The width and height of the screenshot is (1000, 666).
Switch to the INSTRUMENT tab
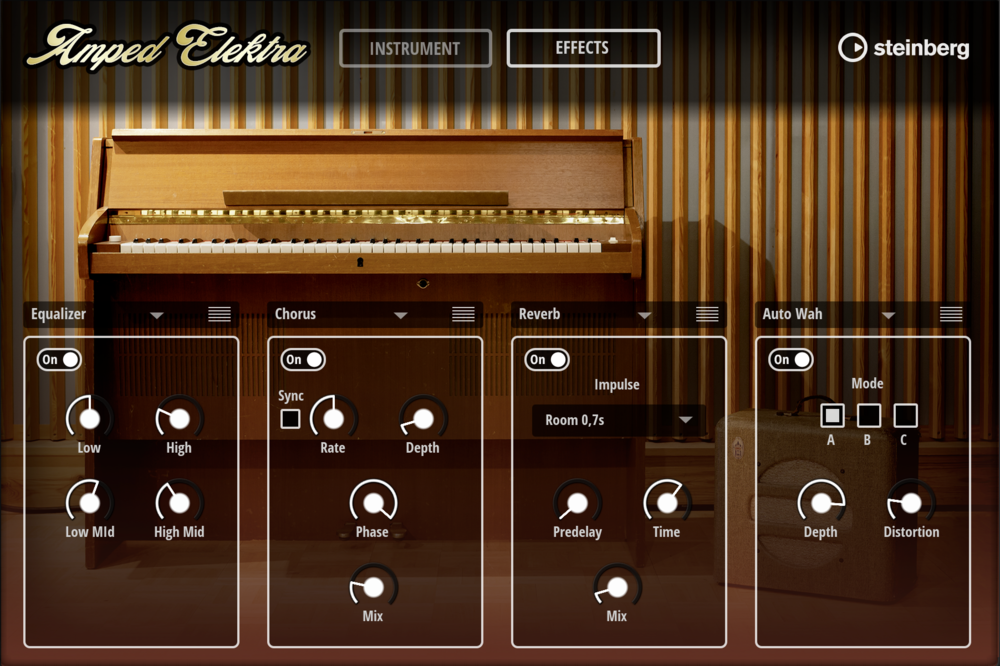tap(415, 48)
